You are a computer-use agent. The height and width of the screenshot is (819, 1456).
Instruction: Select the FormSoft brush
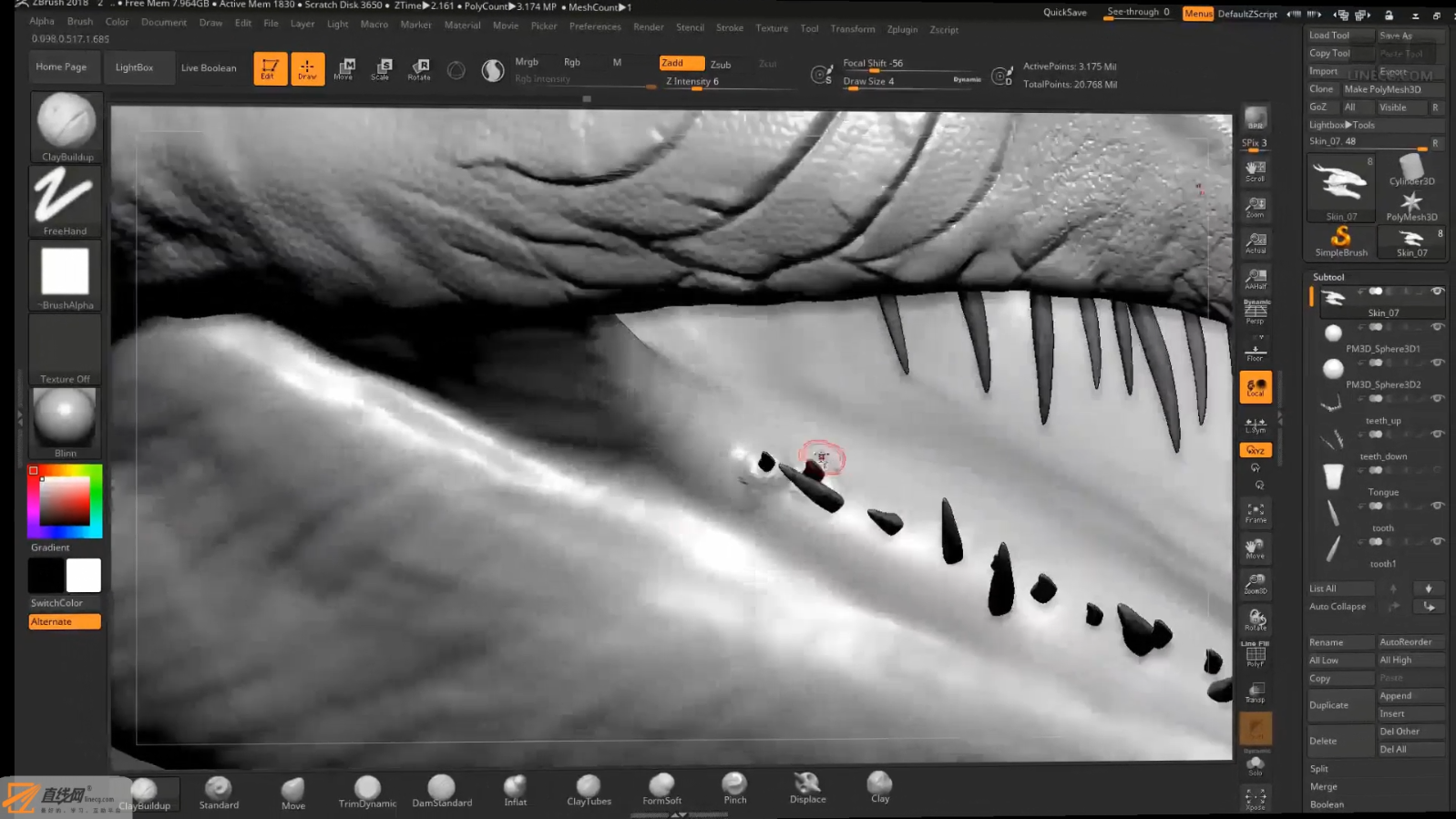[x=661, y=788]
